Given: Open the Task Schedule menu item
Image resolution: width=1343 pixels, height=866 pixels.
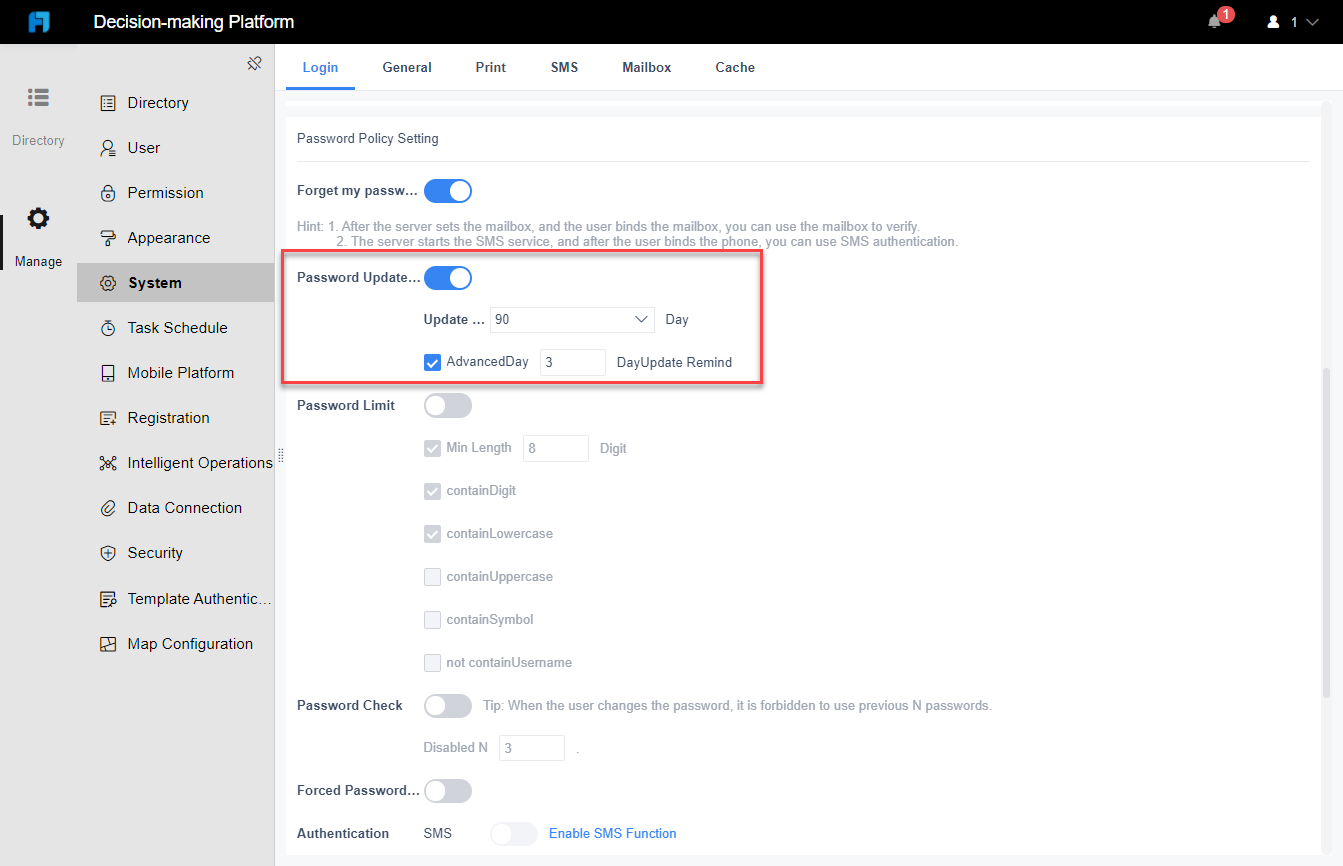Looking at the screenshot, I should pos(176,328).
